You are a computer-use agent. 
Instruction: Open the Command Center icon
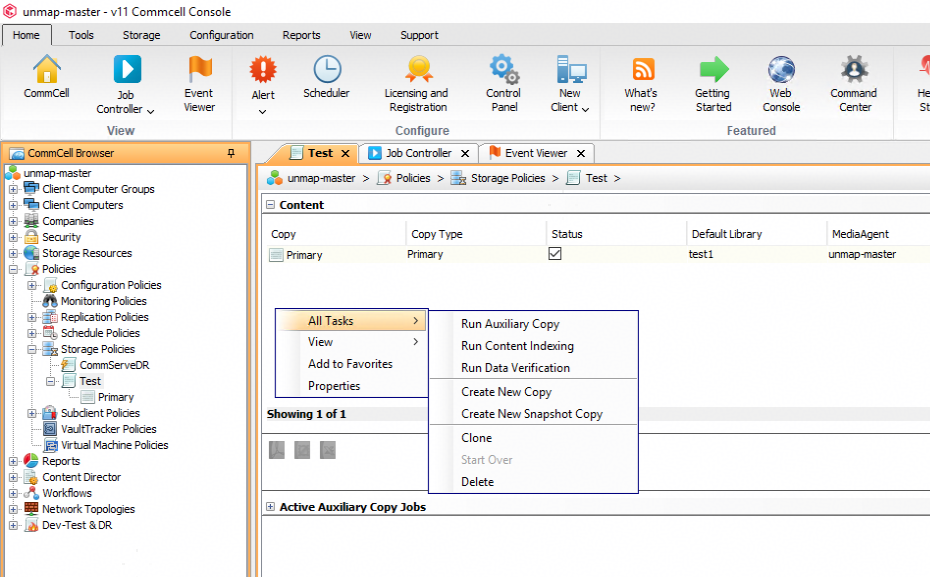click(854, 69)
